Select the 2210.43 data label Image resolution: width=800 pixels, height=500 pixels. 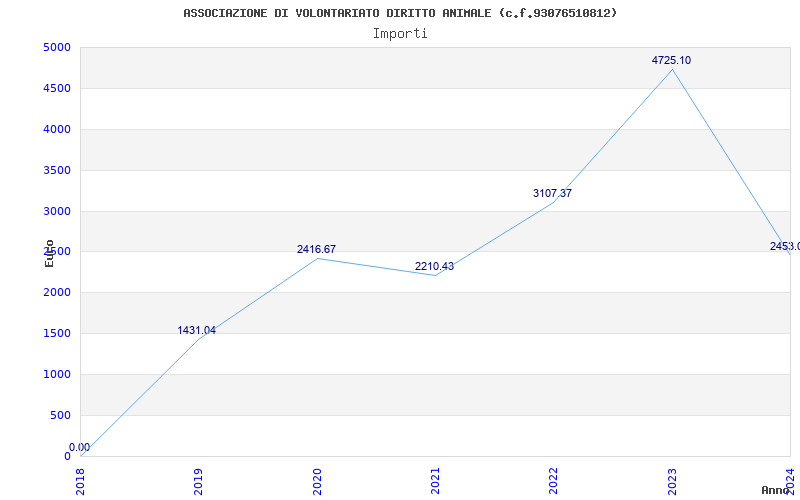coord(434,266)
